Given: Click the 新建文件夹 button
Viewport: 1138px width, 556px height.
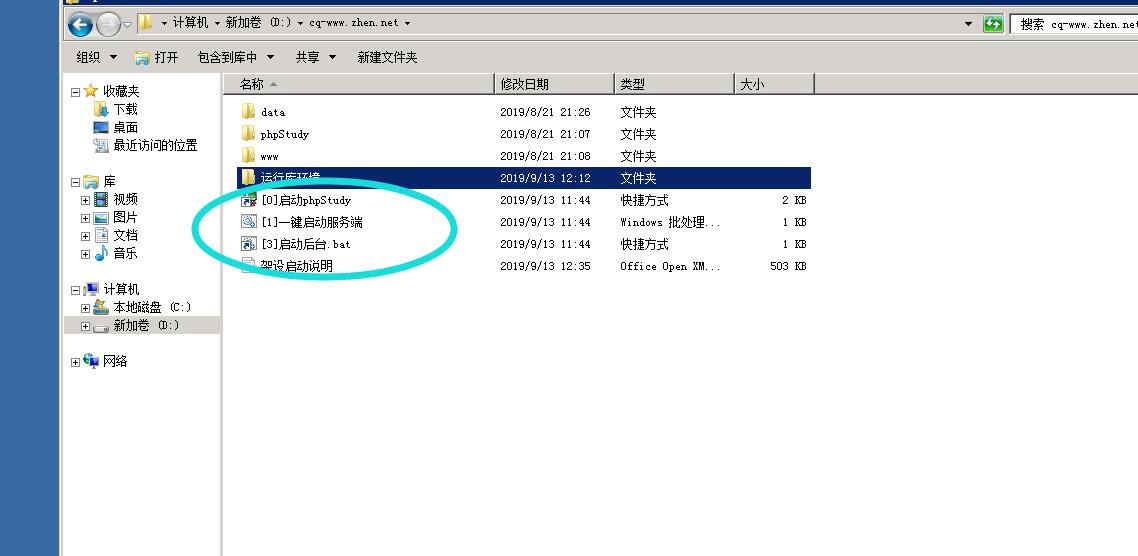Looking at the screenshot, I should pyautogui.click(x=387, y=57).
